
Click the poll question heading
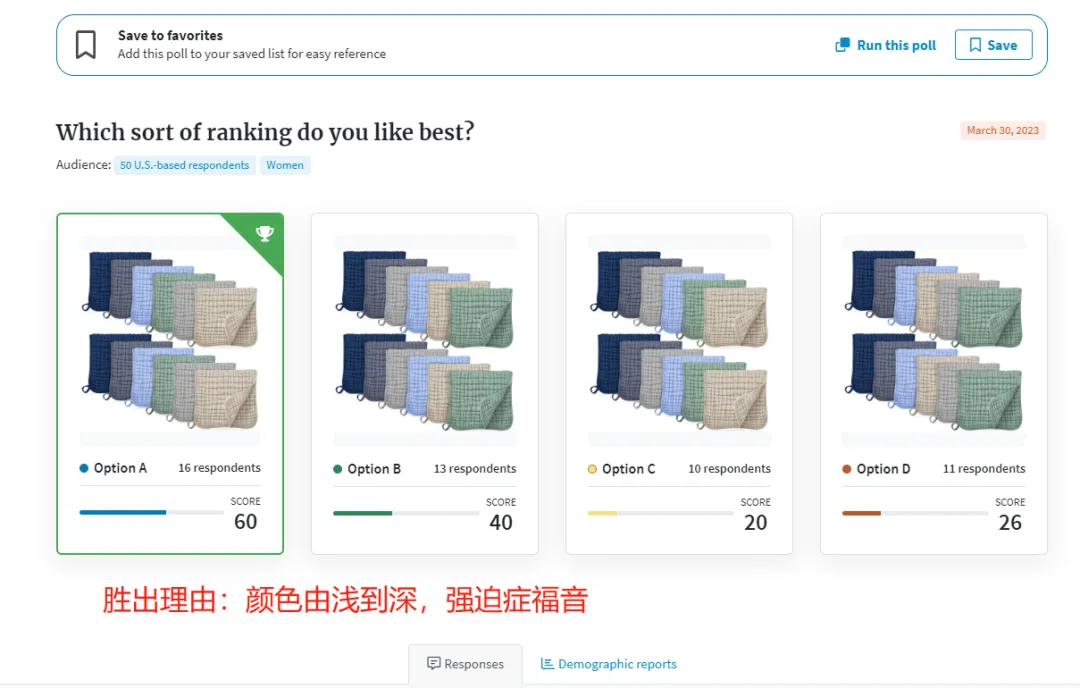point(265,132)
